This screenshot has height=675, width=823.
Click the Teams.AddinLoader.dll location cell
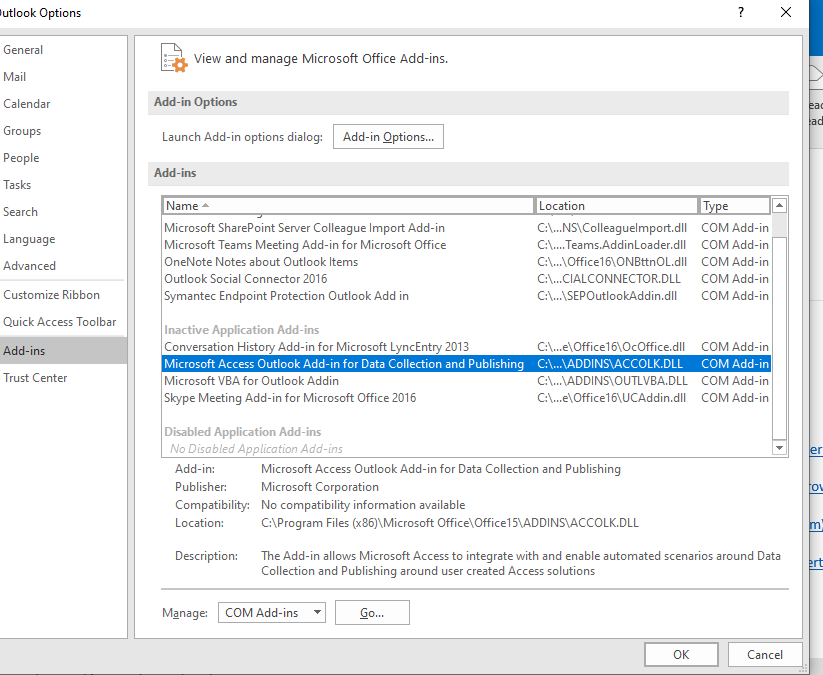(611, 245)
